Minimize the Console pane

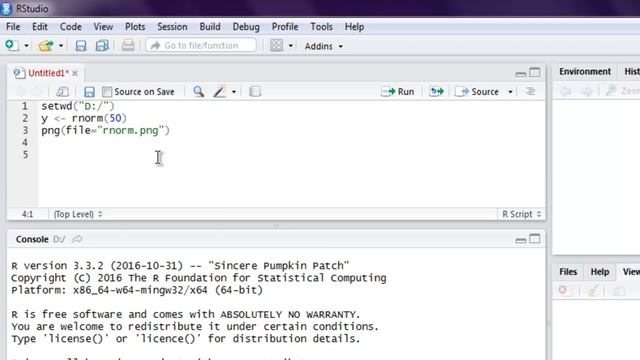point(520,240)
